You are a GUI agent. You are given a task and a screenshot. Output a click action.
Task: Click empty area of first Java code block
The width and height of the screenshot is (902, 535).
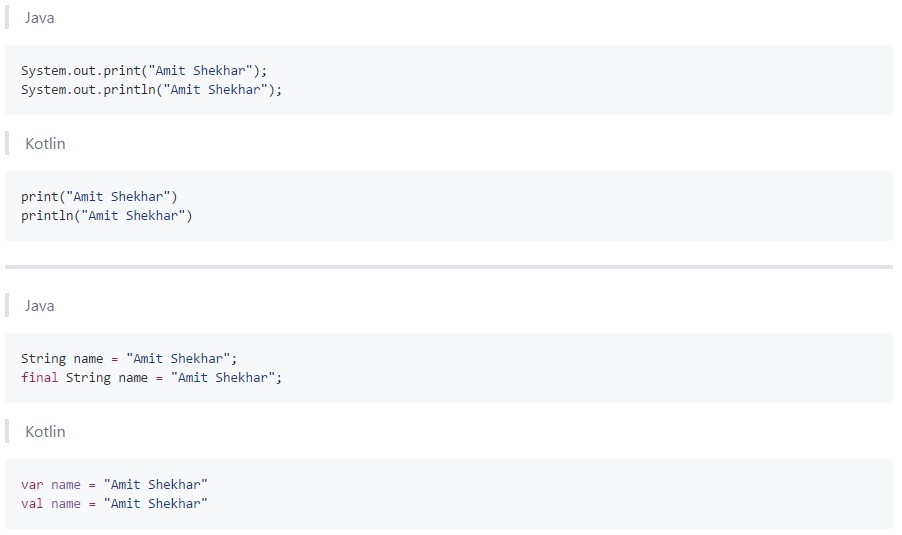tap(575, 80)
